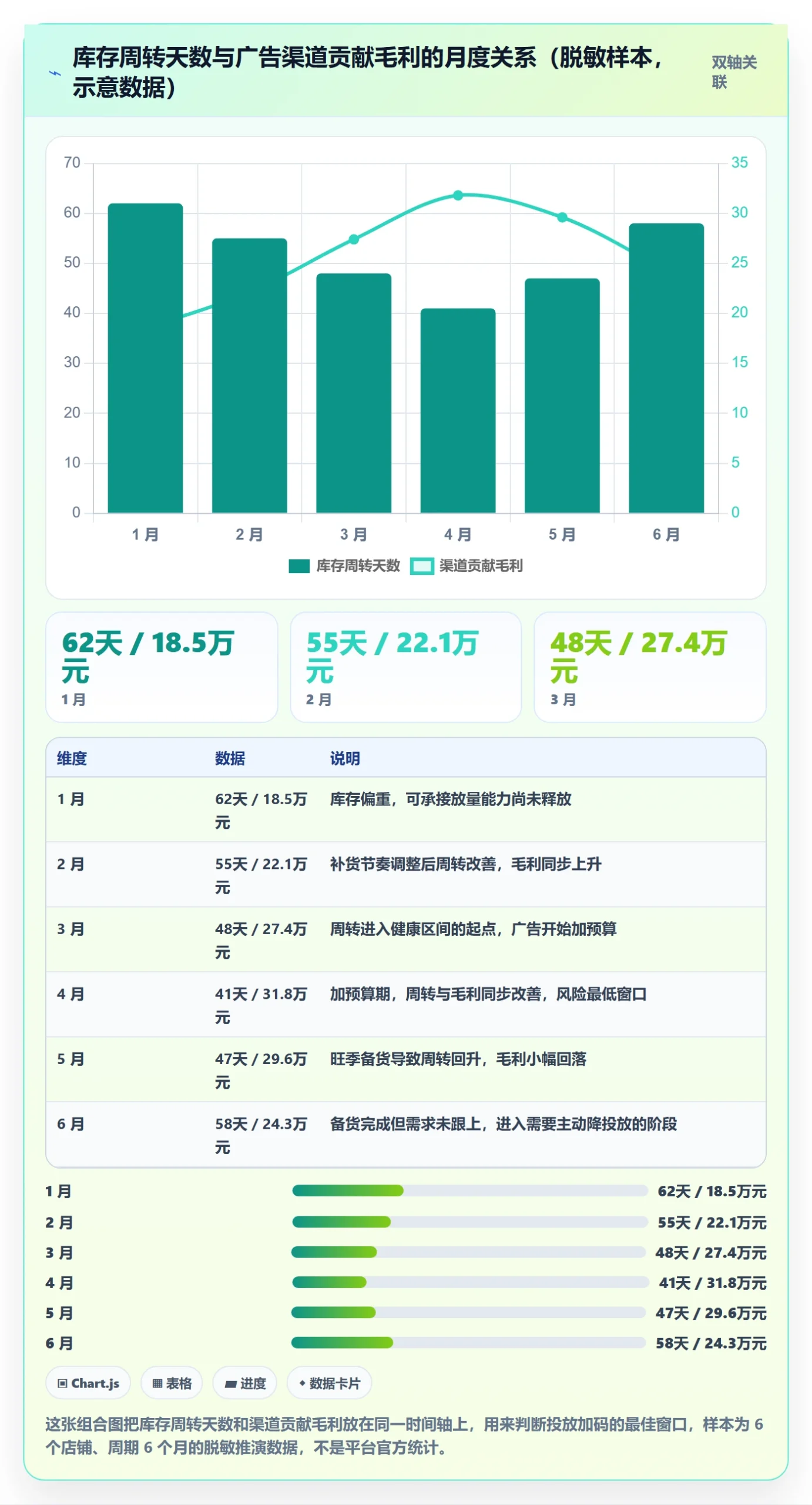The width and height of the screenshot is (812, 1505).
Task: Open the 48天 / 27.4万元 data card
Action: [x=650, y=667]
